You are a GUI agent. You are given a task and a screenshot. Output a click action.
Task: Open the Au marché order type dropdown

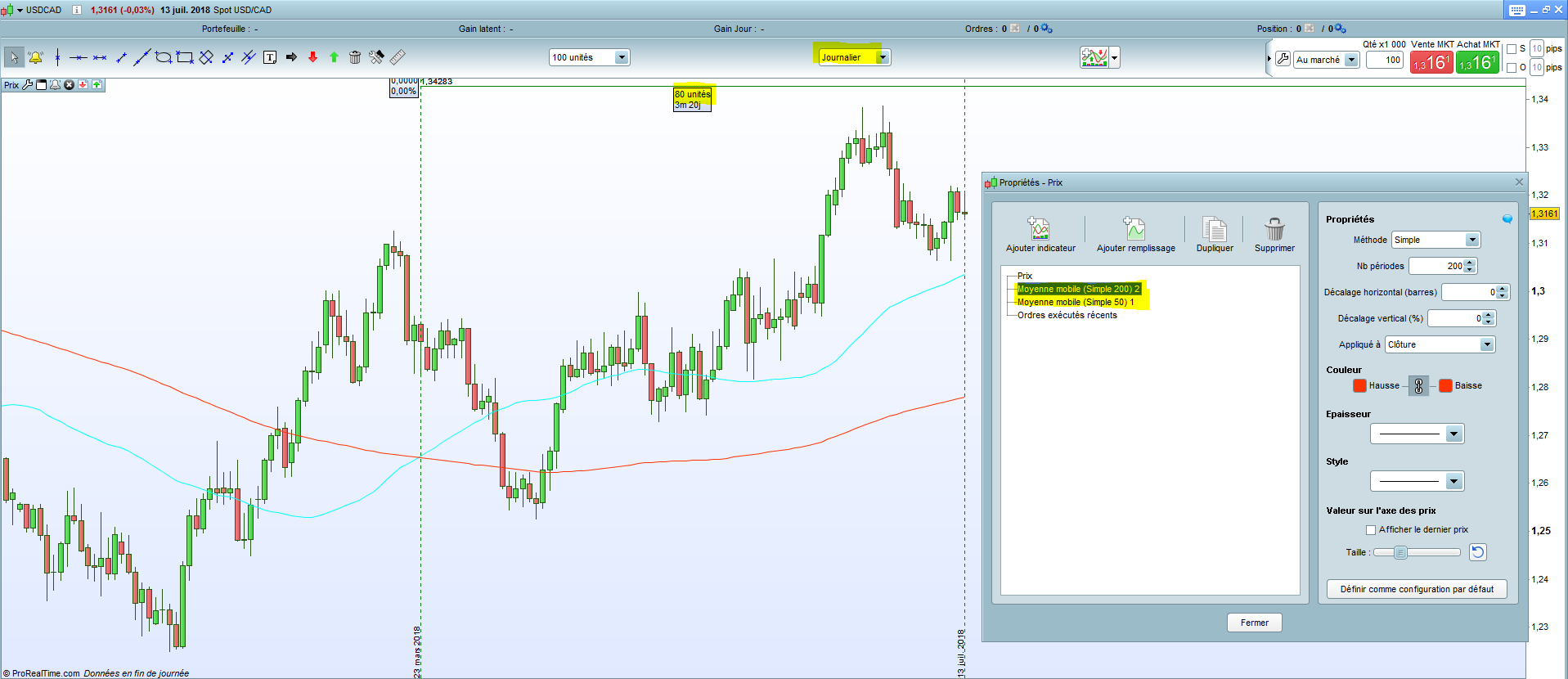1351,60
